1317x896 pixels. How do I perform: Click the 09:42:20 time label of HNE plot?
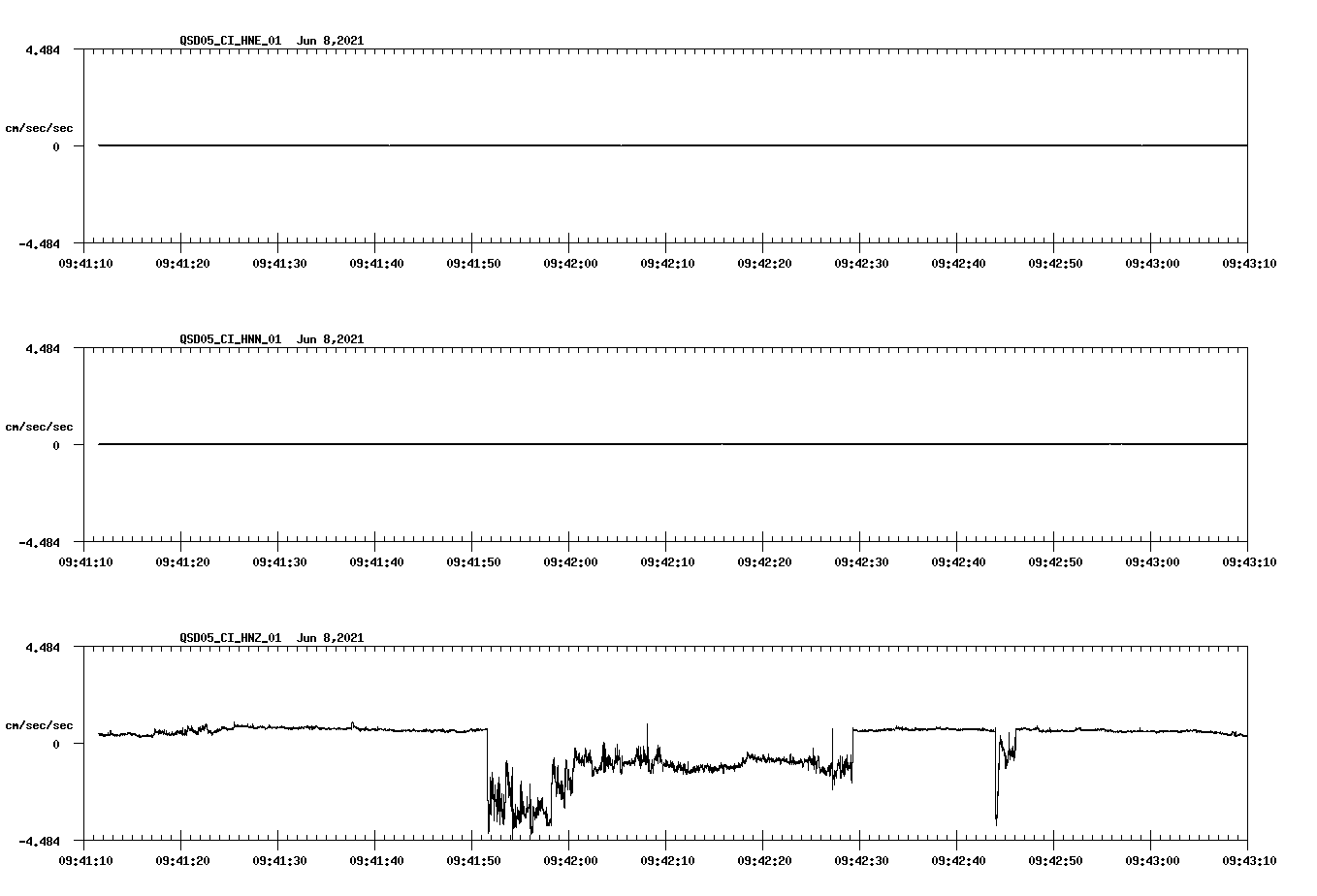[x=764, y=263]
